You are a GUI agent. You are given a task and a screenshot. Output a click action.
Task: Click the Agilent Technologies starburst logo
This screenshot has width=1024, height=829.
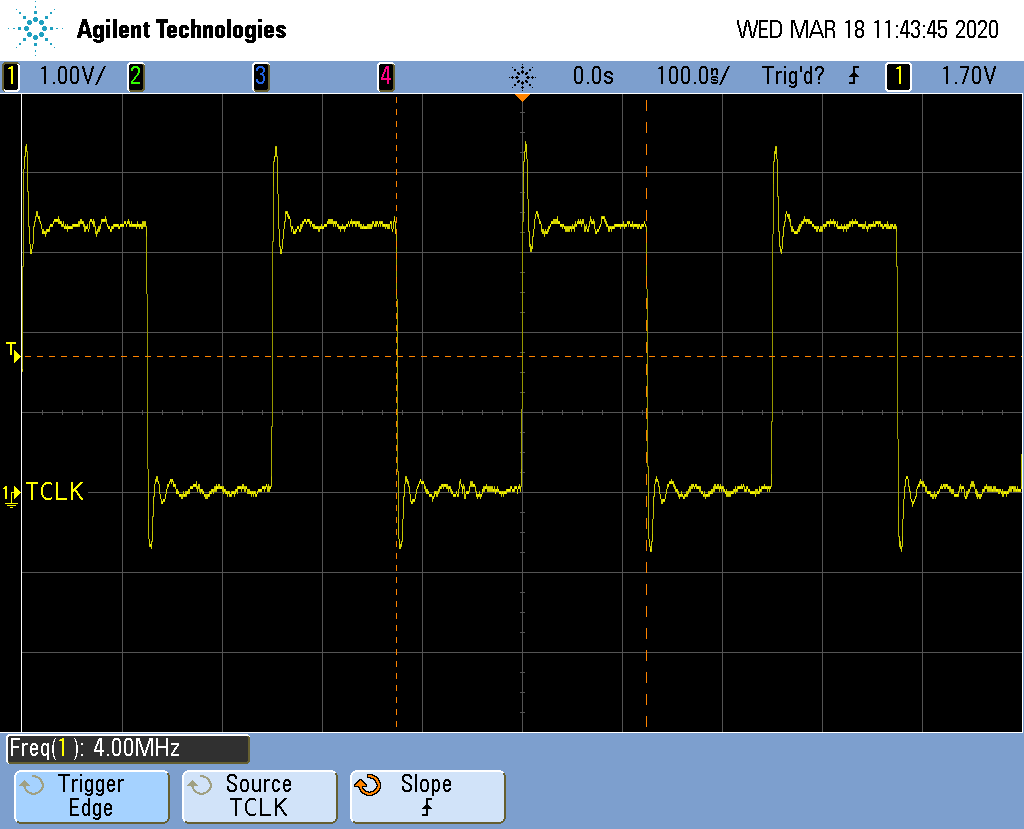pyautogui.click(x=37, y=29)
